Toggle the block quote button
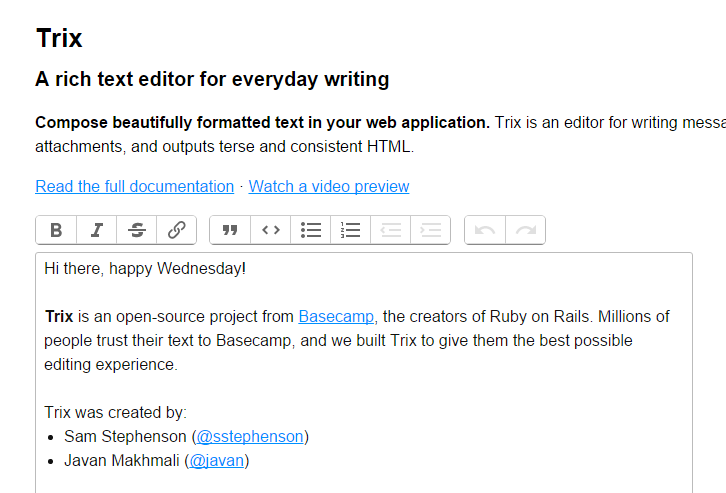The image size is (726, 493). [x=230, y=230]
